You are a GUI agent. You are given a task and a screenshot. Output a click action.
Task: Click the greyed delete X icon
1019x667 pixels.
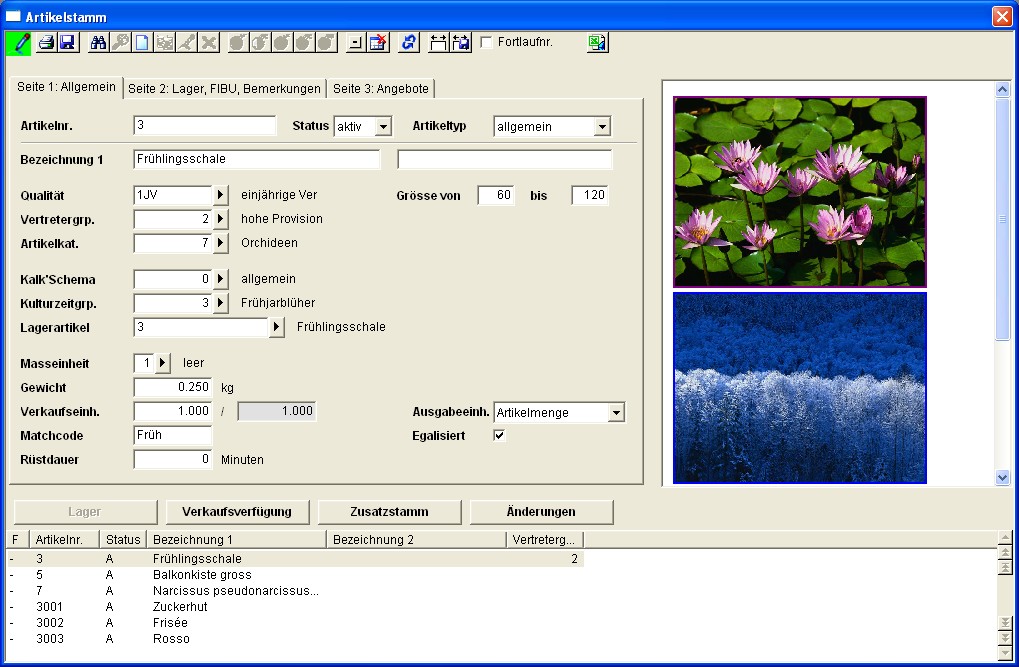pos(209,43)
